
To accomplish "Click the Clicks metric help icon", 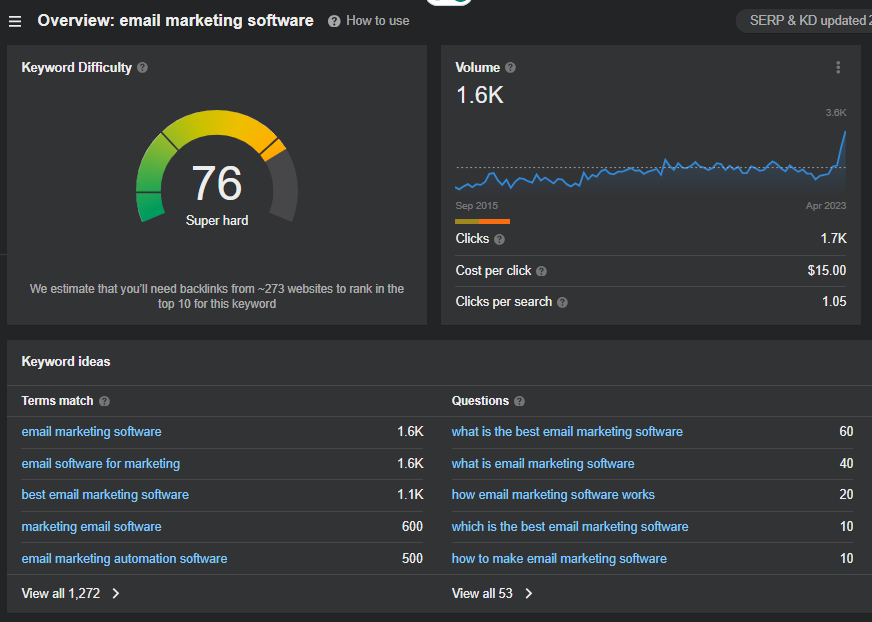I will 500,239.
